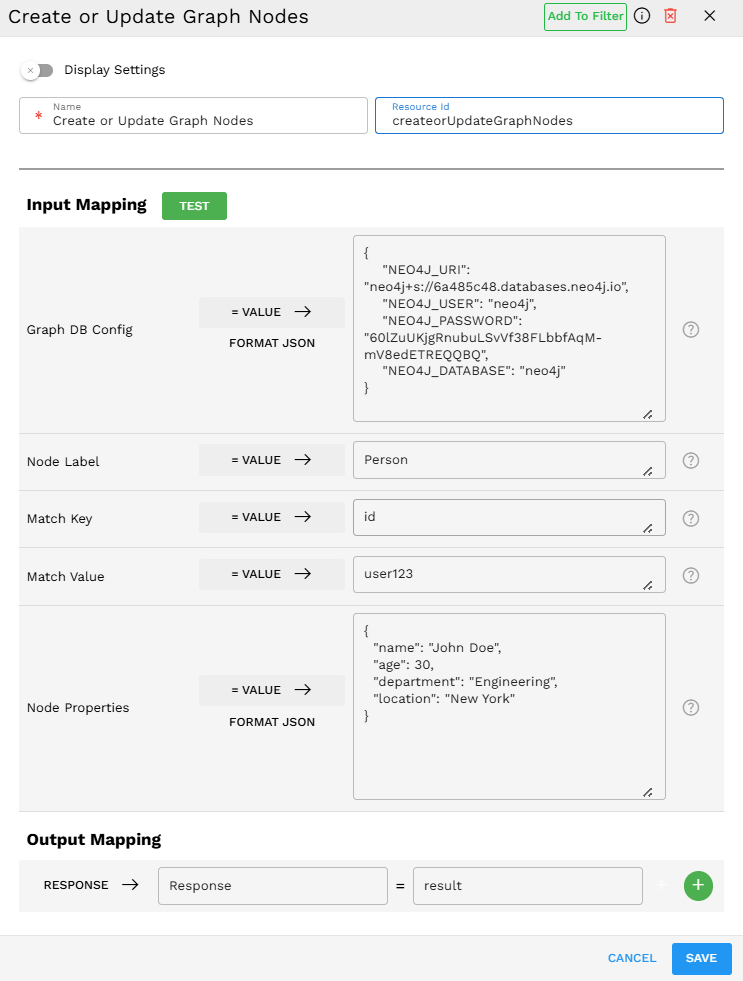This screenshot has height=981, width=743.
Task: Open value type selector for Match Key
Action: pyautogui.click(x=272, y=517)
